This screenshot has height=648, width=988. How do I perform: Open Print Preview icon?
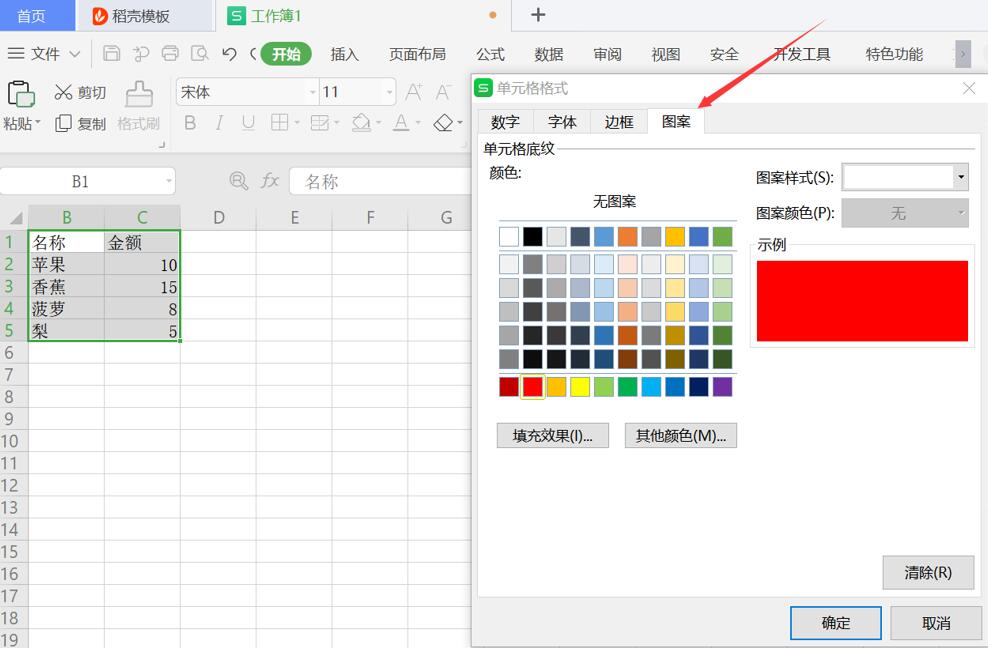tap(200, 54)
